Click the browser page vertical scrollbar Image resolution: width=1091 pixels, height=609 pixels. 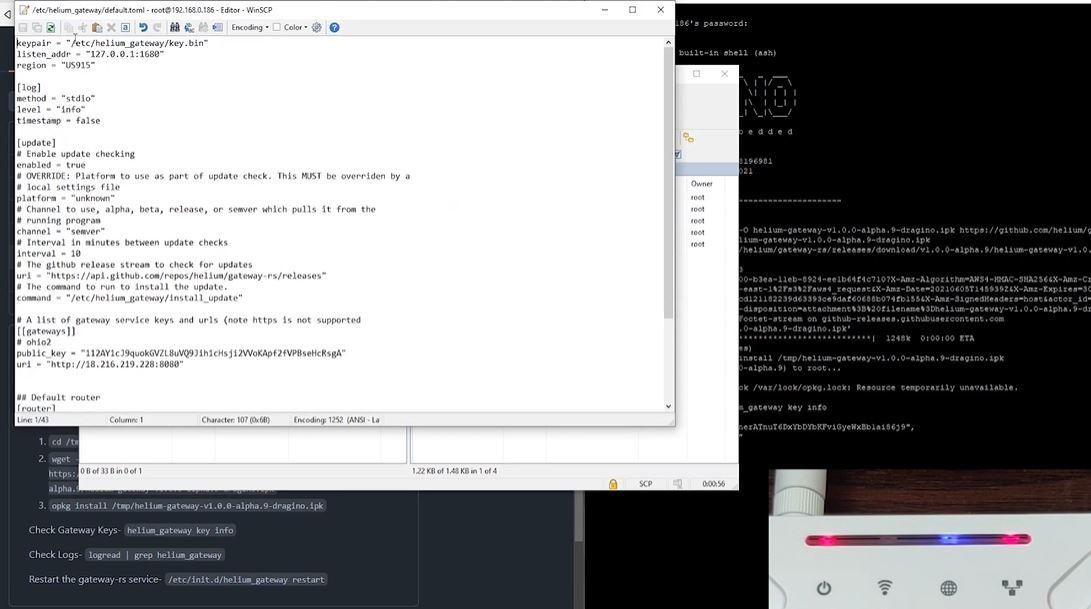pos(579,517)
